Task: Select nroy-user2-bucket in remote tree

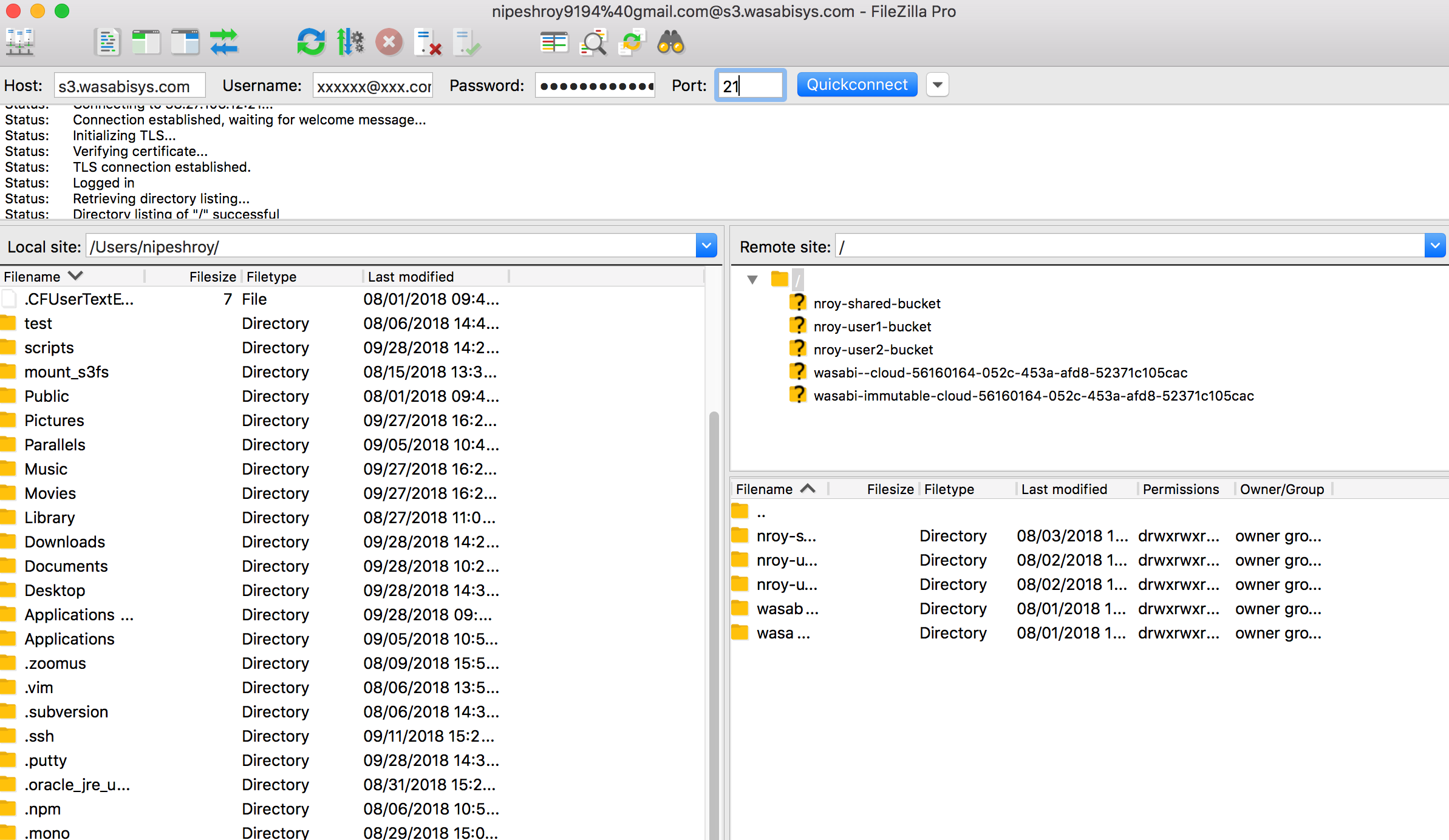Action: (873, 350)
